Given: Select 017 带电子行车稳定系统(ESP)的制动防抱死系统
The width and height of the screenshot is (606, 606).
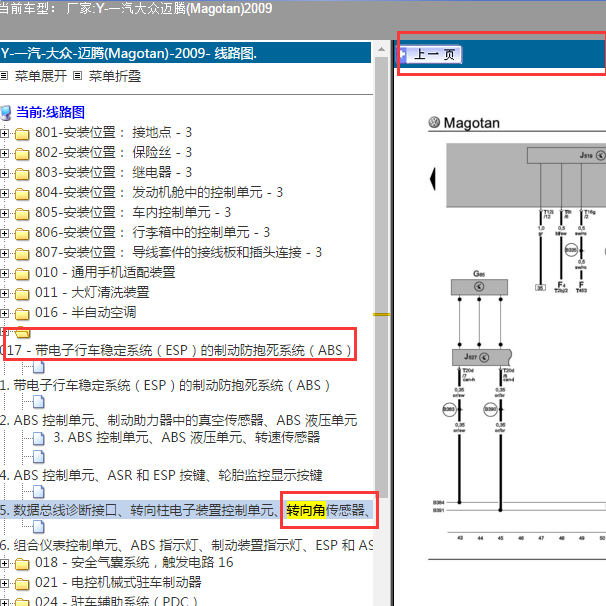Looking at the screenshot, I should pos(176,351).
